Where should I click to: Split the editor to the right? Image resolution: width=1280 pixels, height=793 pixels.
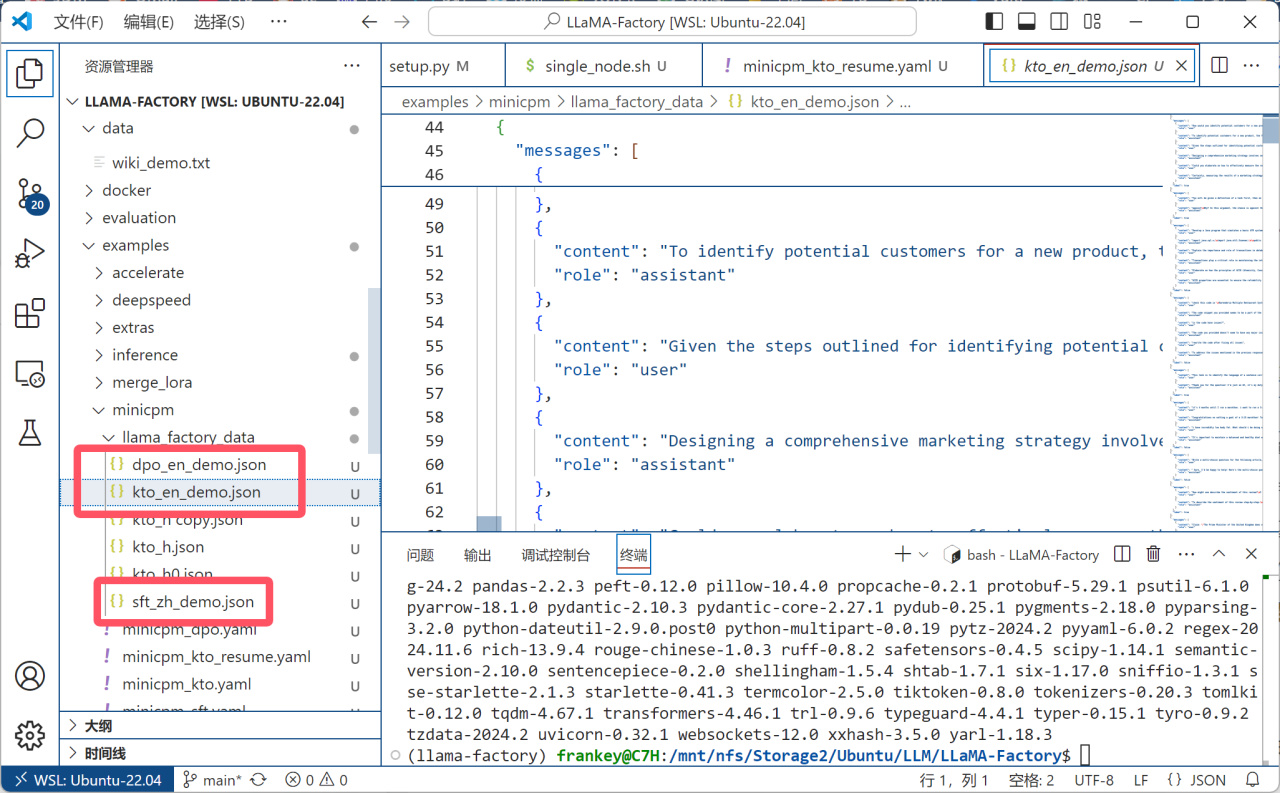(x=1219, y=65)
